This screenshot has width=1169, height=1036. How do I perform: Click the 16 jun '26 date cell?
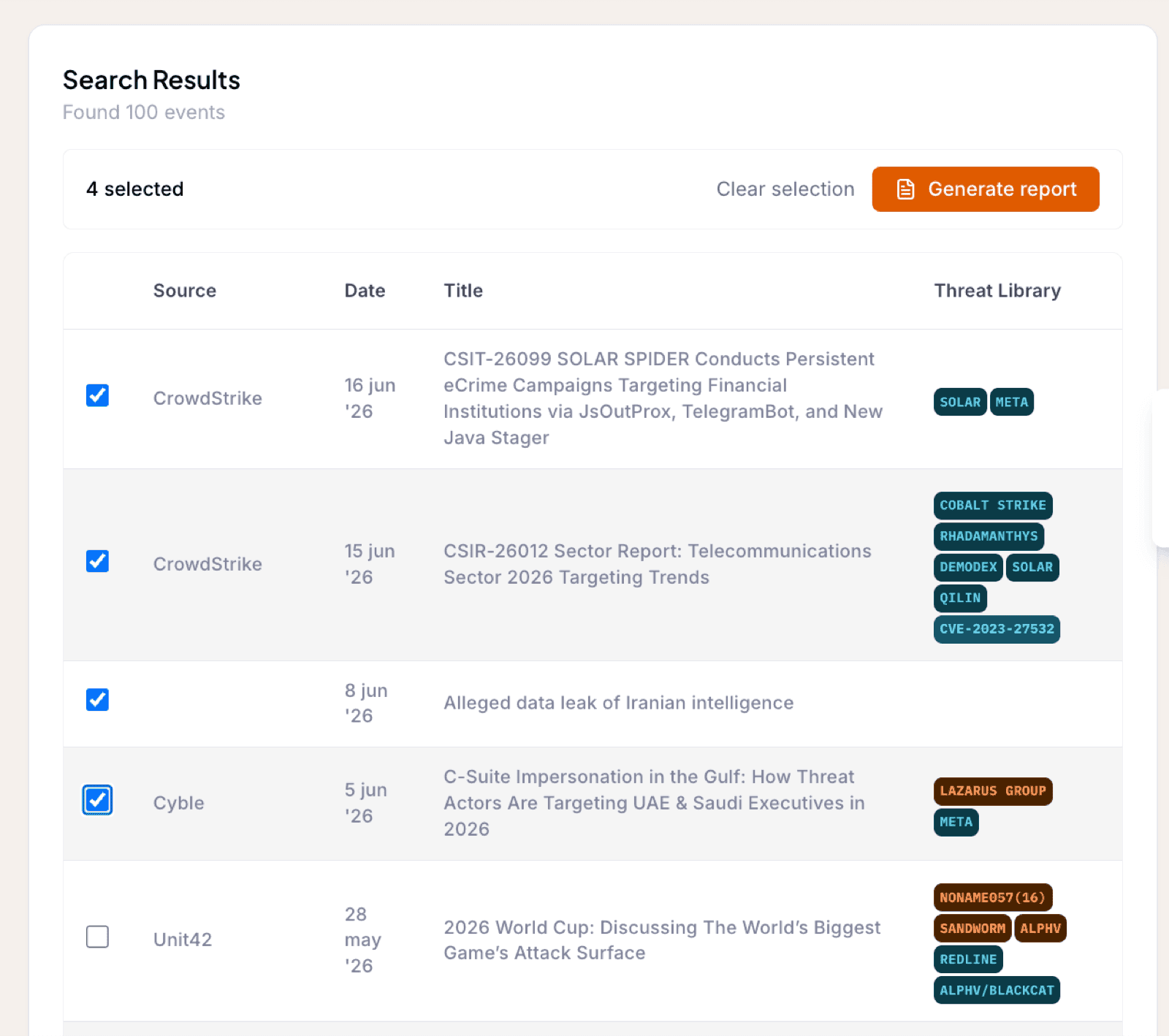(370, 398)
